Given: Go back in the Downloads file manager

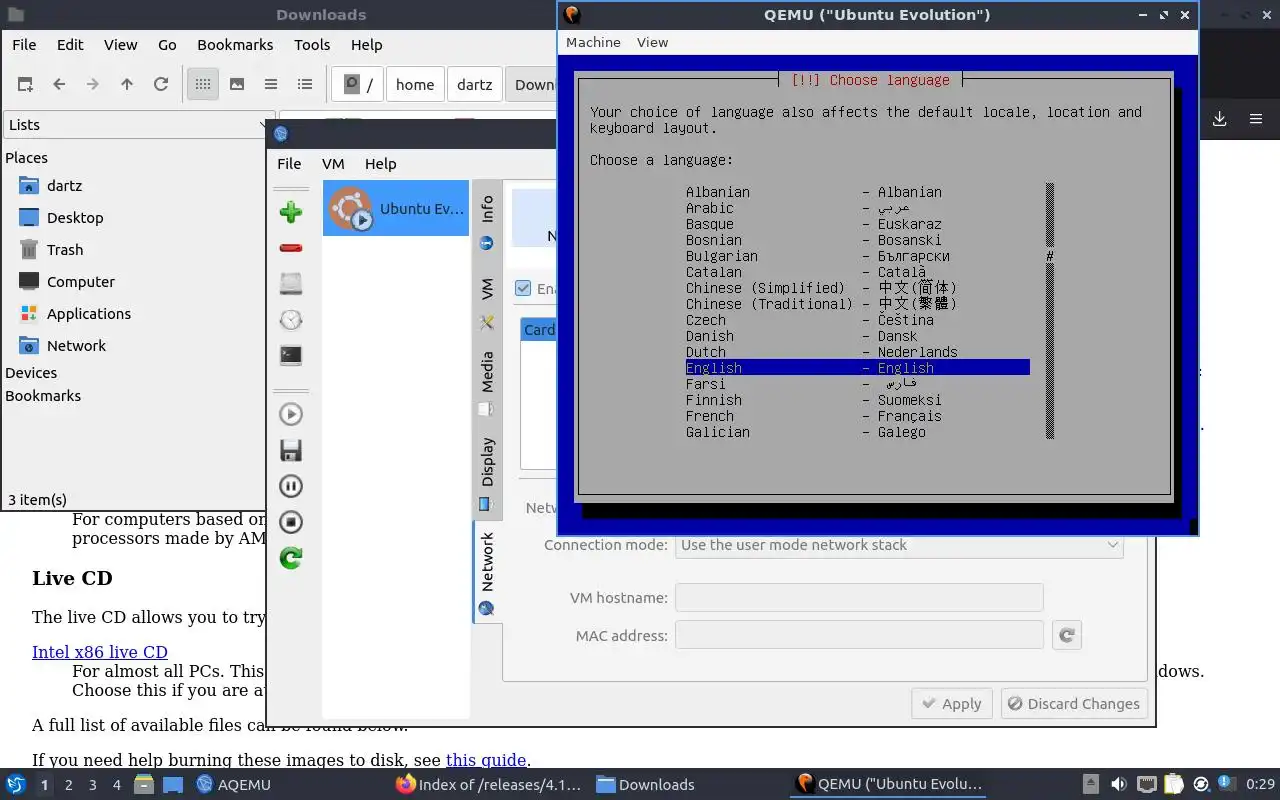Looking at the screenshot, I should [x=59, y=84].
